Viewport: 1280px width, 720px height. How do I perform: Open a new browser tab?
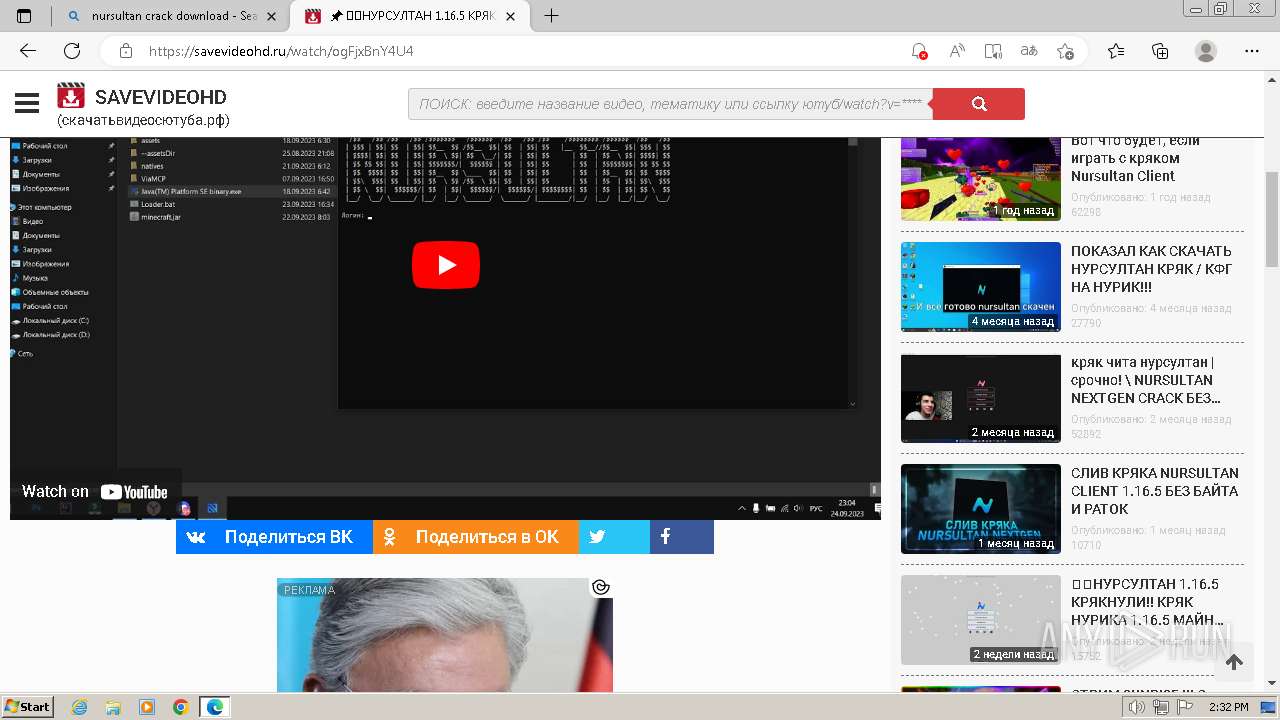(551, 16)
